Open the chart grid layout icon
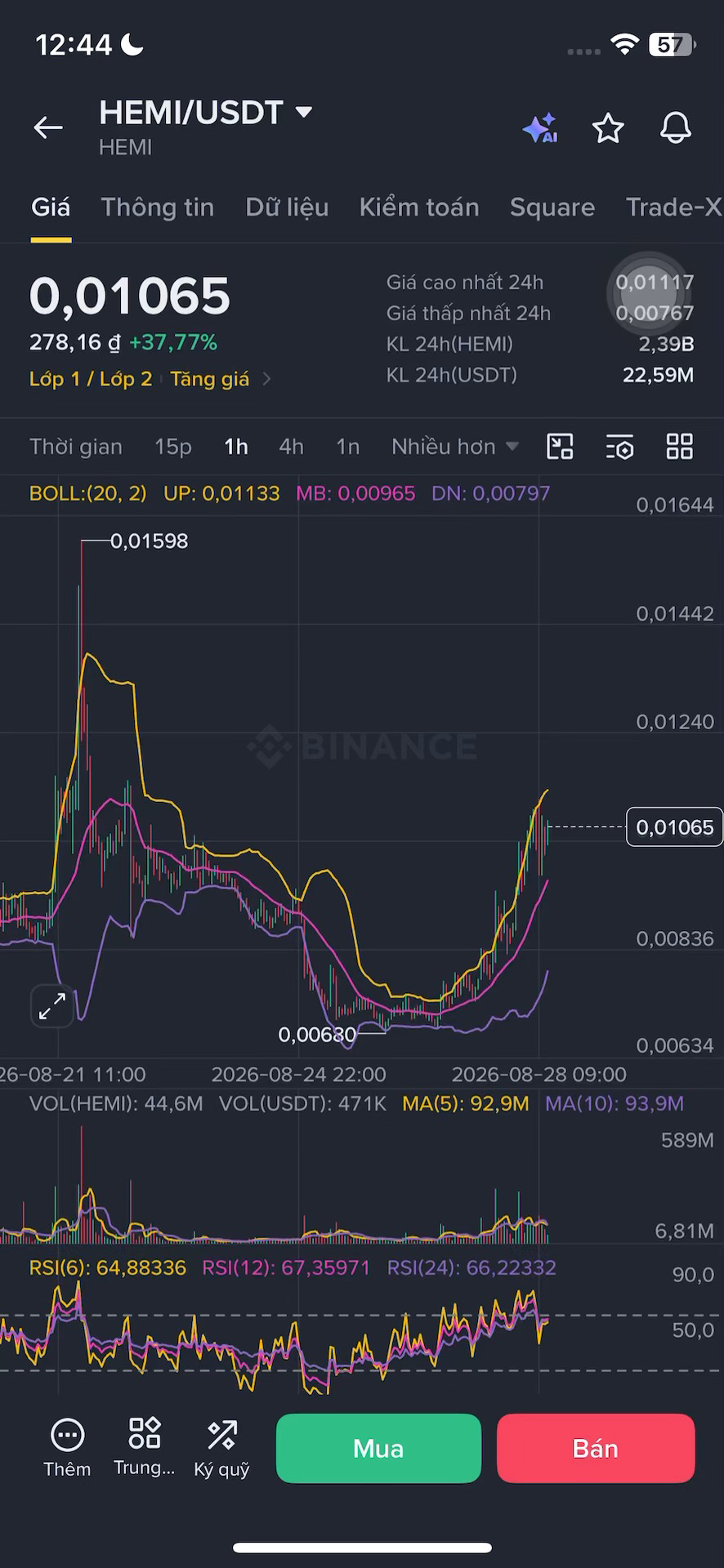Screen dimensions: 724x1568 pyautogui.click(x=680, y=447)
